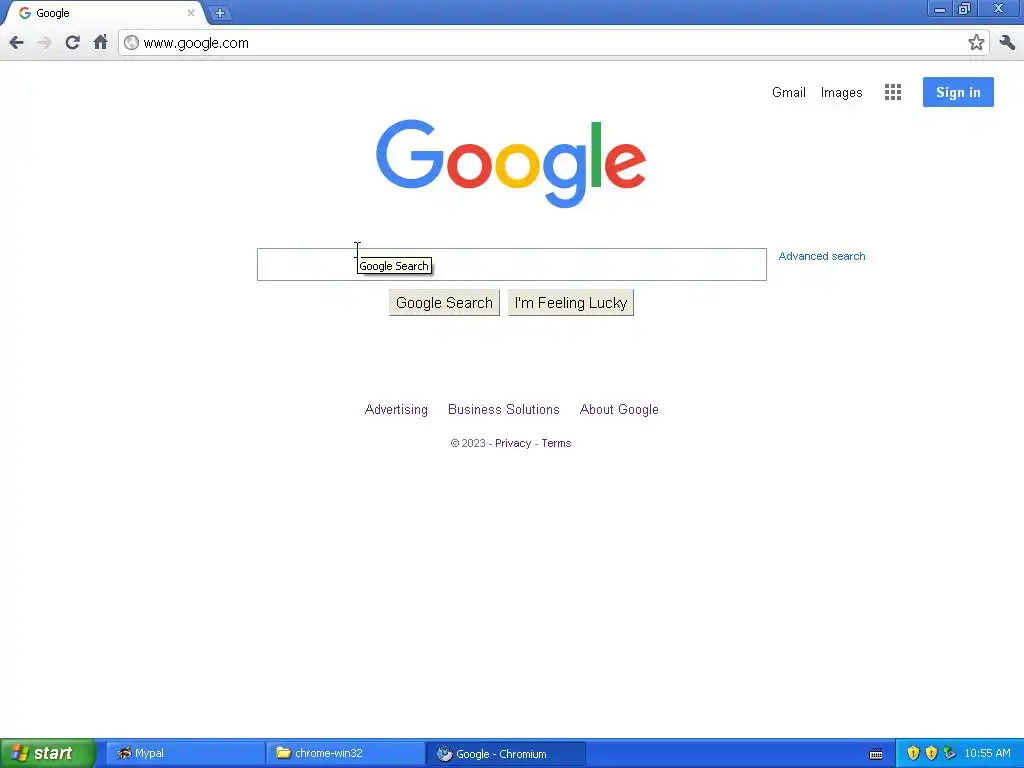1024x768 pixels.
Task: Open the Privacy link
Action: click(x=513, y=443)
